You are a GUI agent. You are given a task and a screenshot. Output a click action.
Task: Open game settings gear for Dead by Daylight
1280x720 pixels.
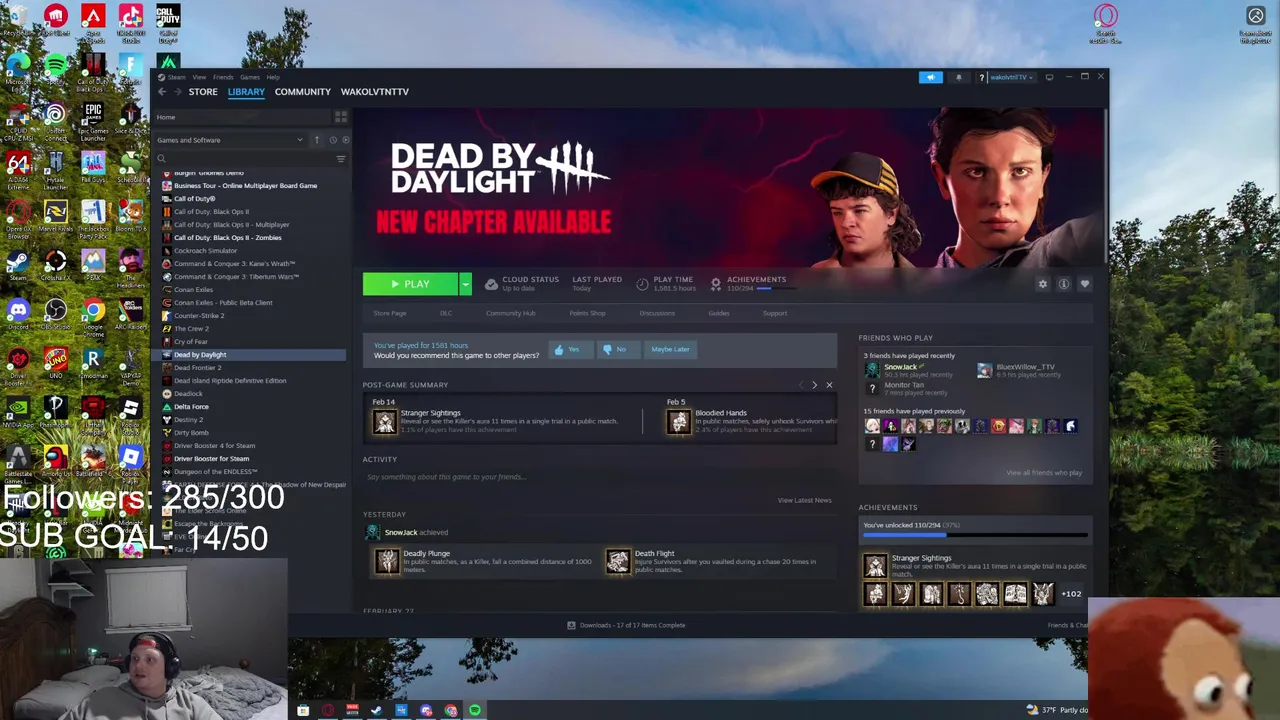click(x=1042, y=284)
